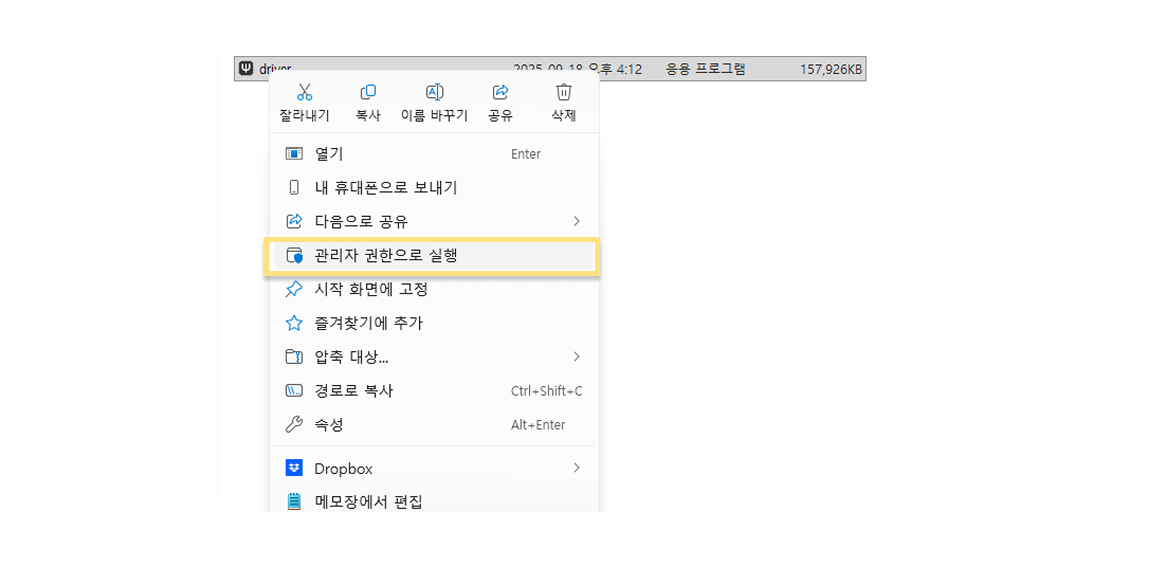
Task: Expand the Compress to (압축 대상) submenu arrow
Action: (576, 357)
